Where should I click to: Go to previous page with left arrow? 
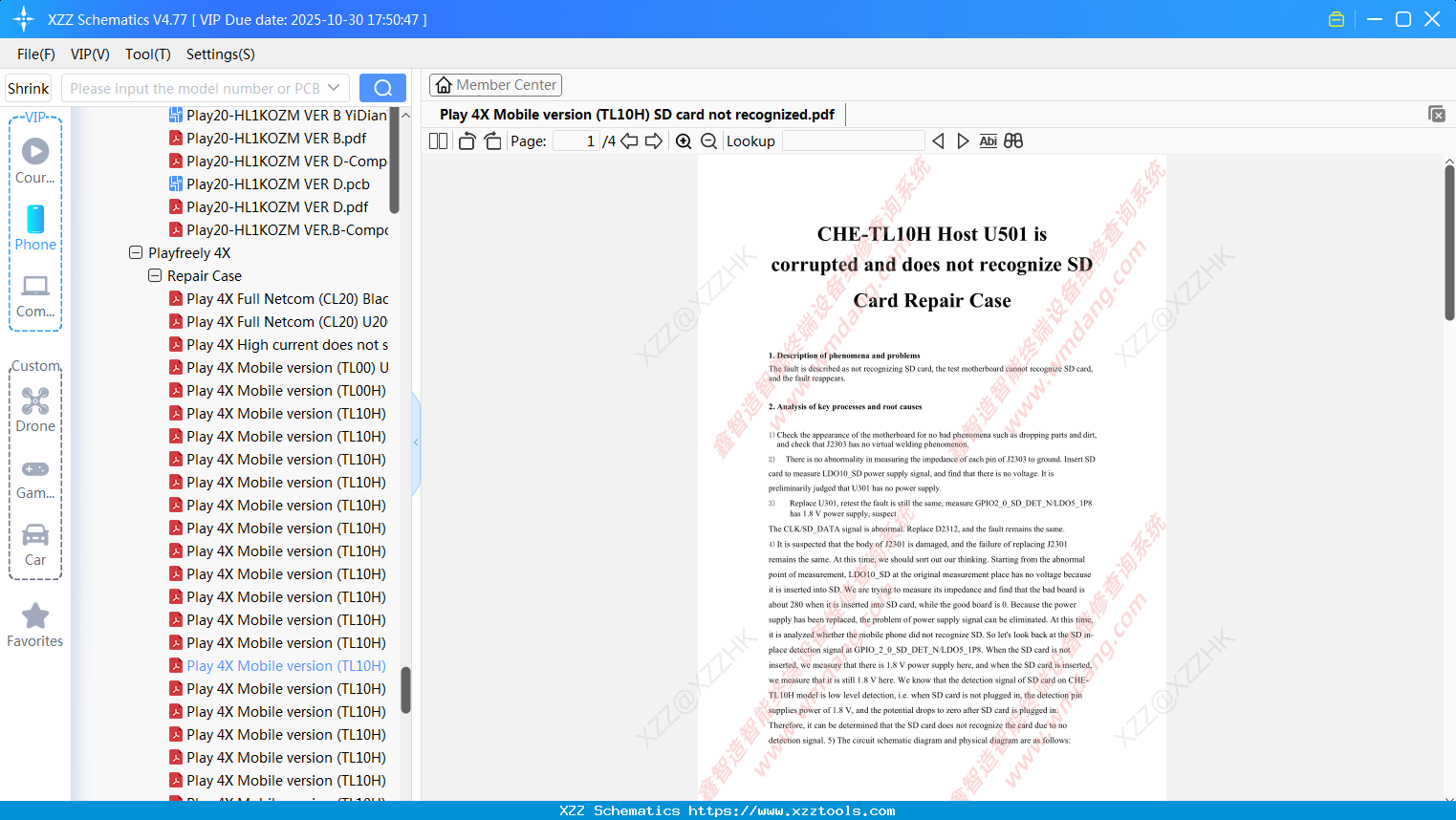(x=629, y=141)
